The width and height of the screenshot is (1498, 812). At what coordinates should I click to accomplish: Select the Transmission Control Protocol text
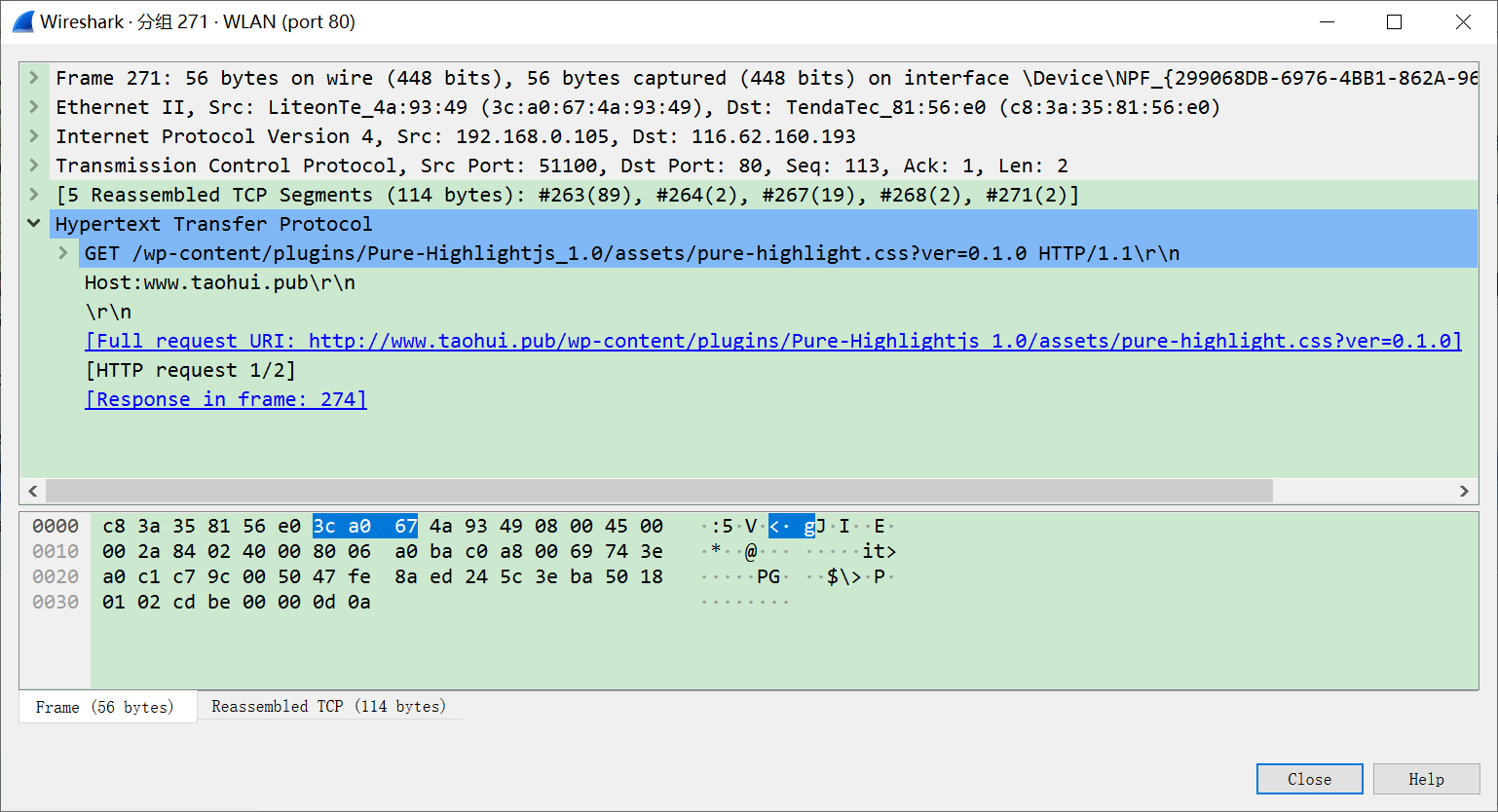[x=562, y=166]
